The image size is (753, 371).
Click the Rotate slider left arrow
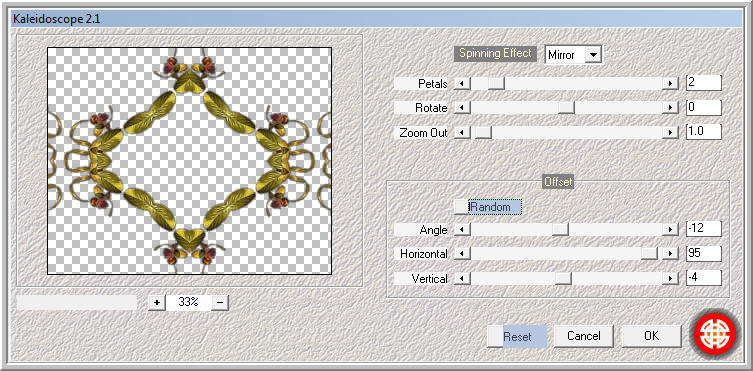[x=462, y=108]
